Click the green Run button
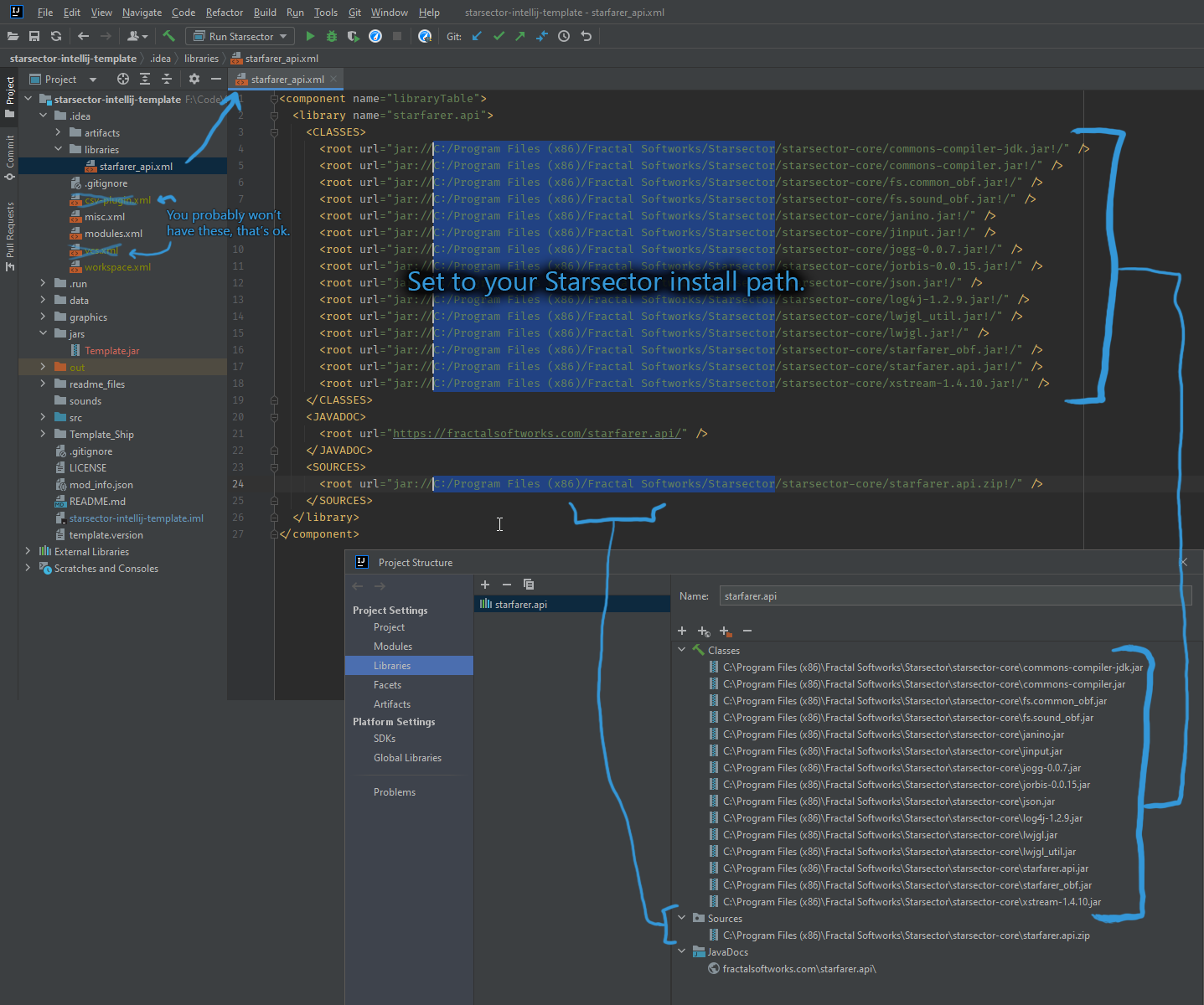Screen dimensions: 1204x1005 point(310,36)
